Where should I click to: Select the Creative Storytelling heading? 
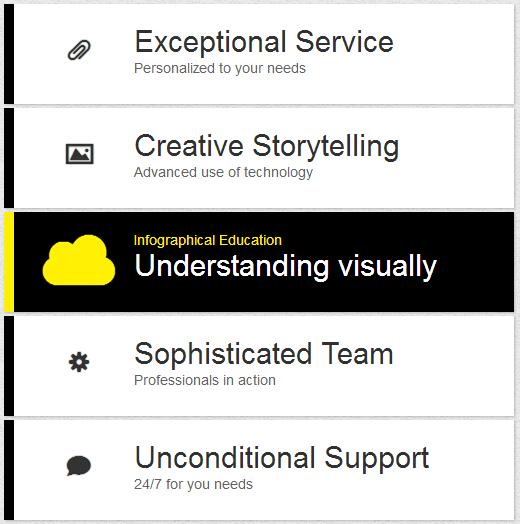click(267, 146)
